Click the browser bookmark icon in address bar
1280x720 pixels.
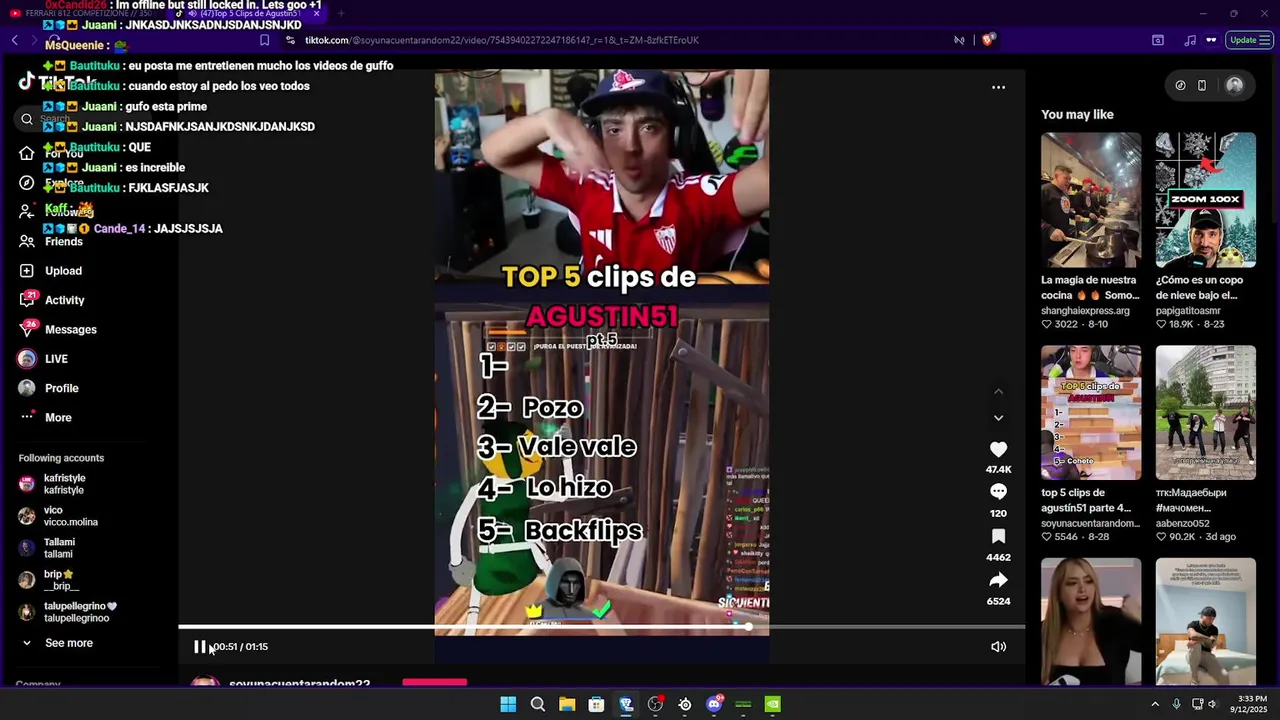(x=265, y=40)
